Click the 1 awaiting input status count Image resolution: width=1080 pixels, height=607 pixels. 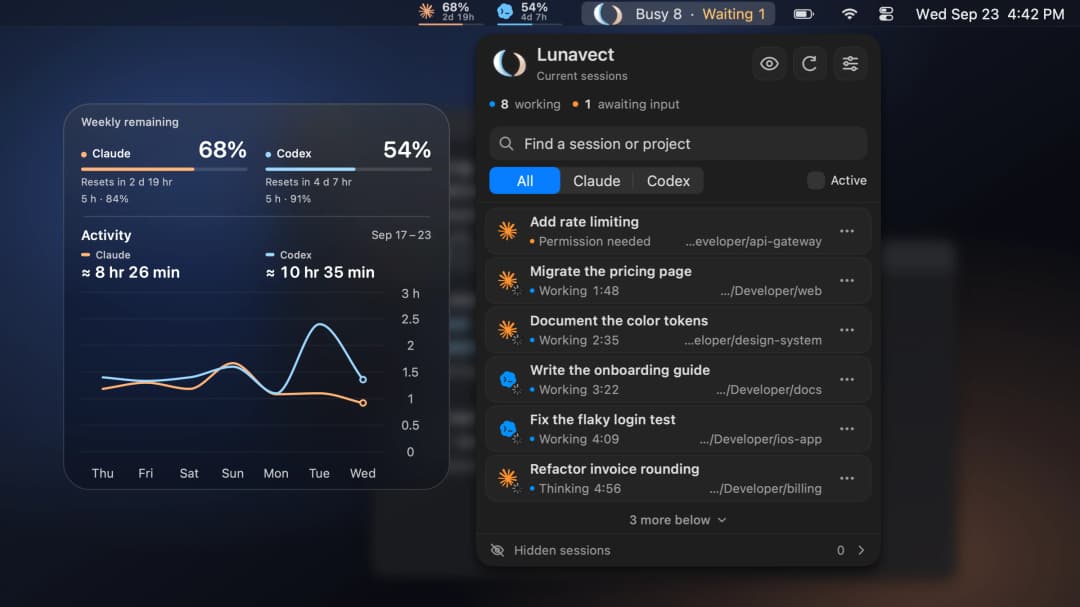[625, 104]
